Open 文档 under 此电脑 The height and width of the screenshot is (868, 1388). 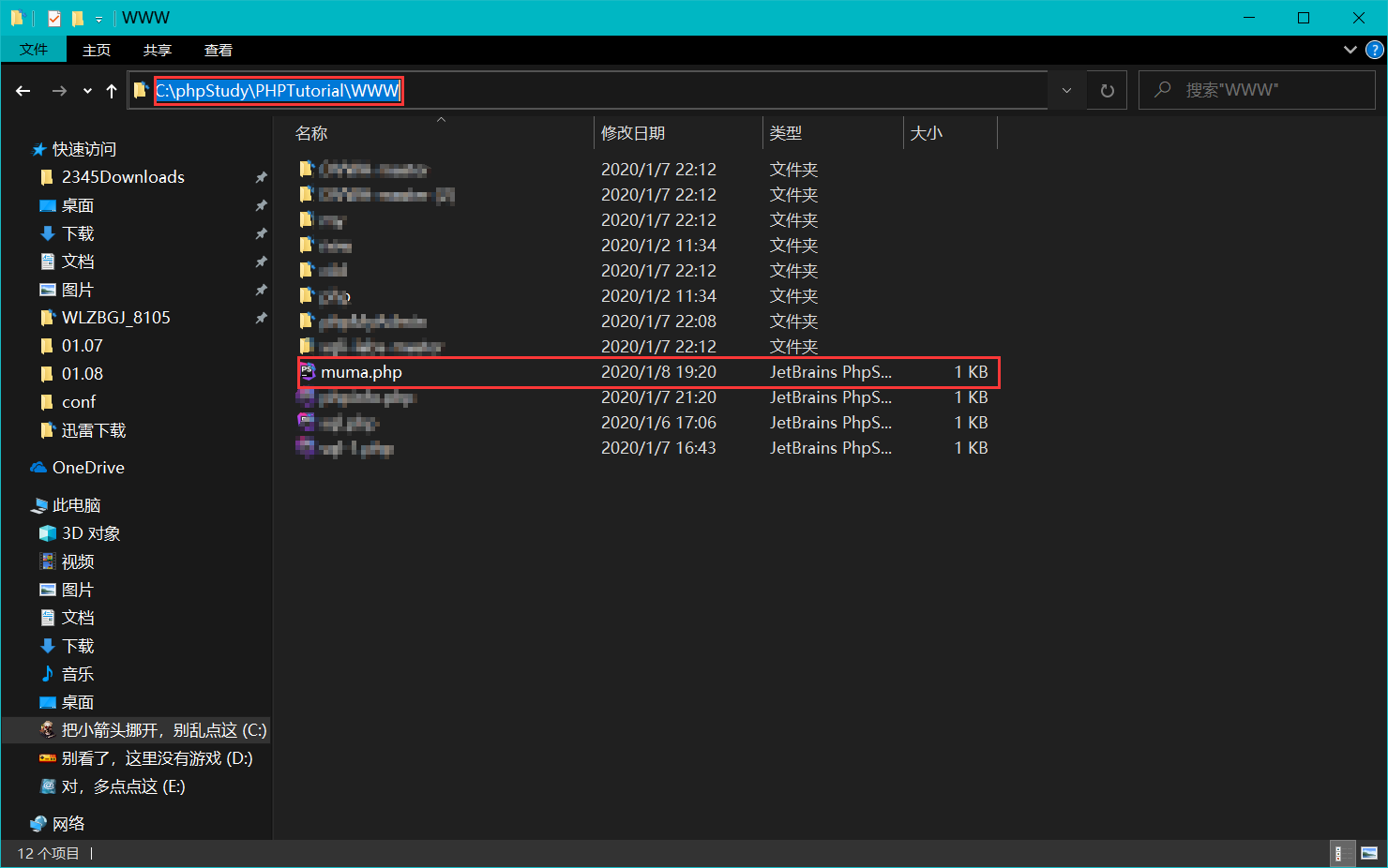(78, 618)
